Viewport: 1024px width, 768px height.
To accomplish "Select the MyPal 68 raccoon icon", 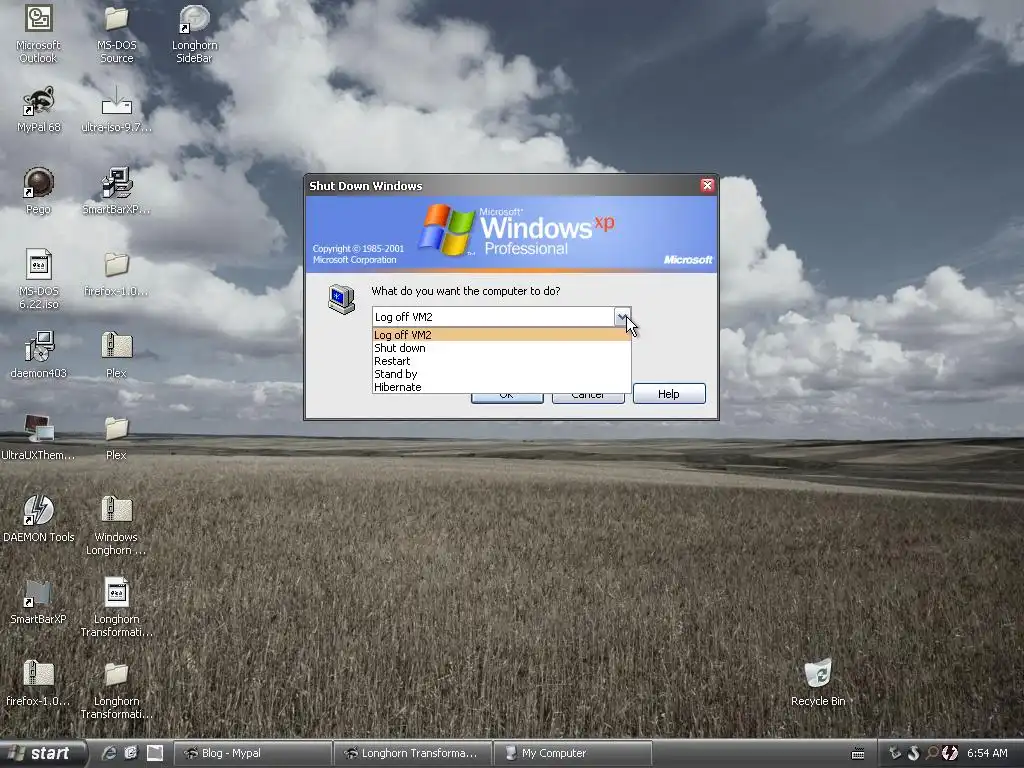I will 39,101.
